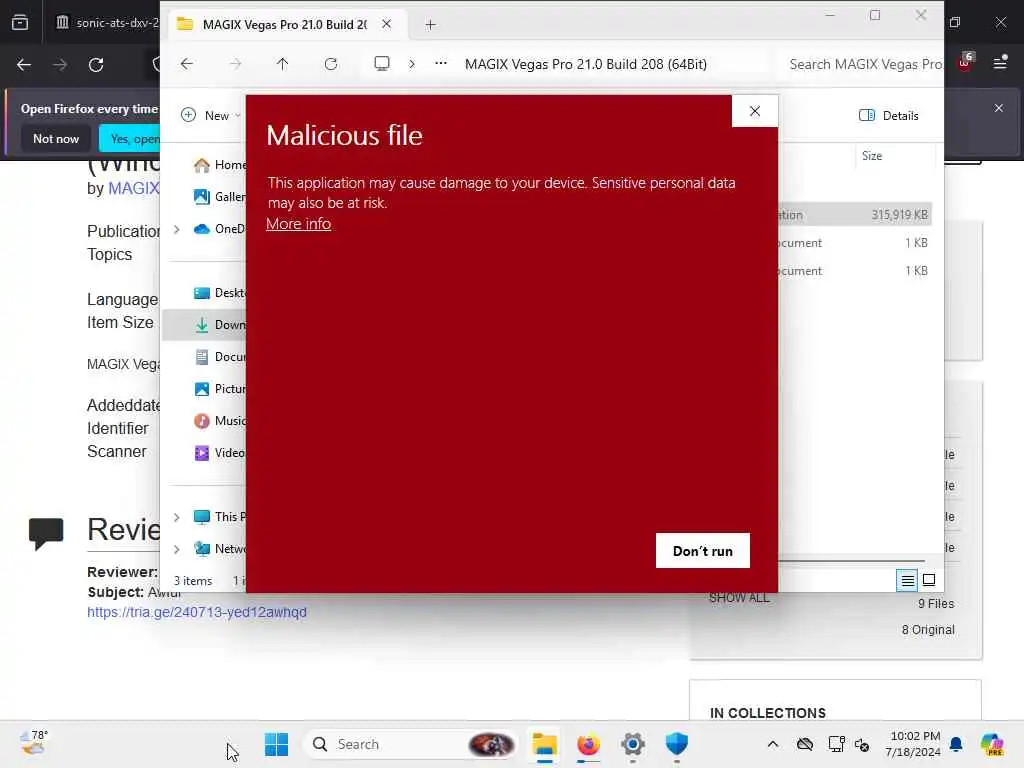1024x768 pixels.
Task: Open the New item dropdown in Explorer
Action: tap(211, 116)
